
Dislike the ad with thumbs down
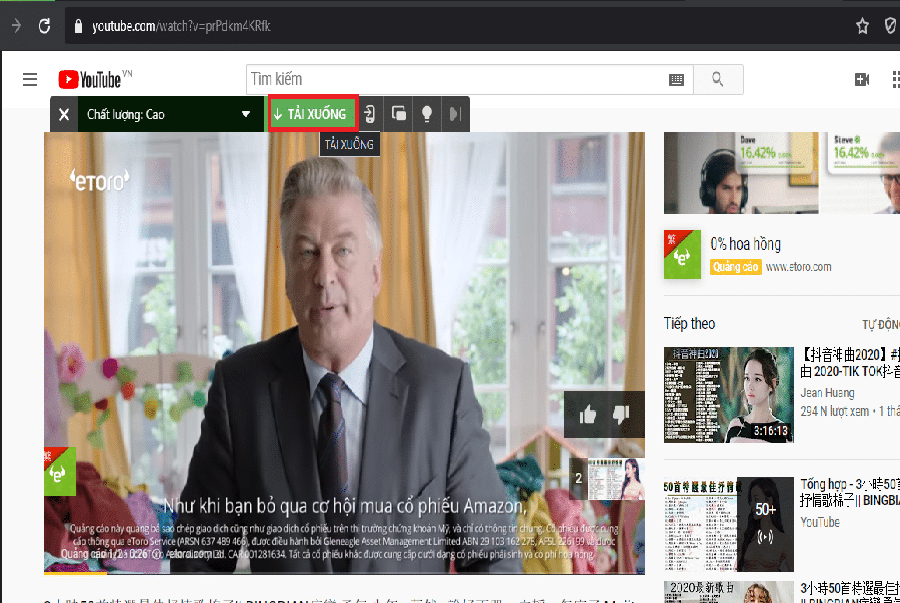[620, 413]
